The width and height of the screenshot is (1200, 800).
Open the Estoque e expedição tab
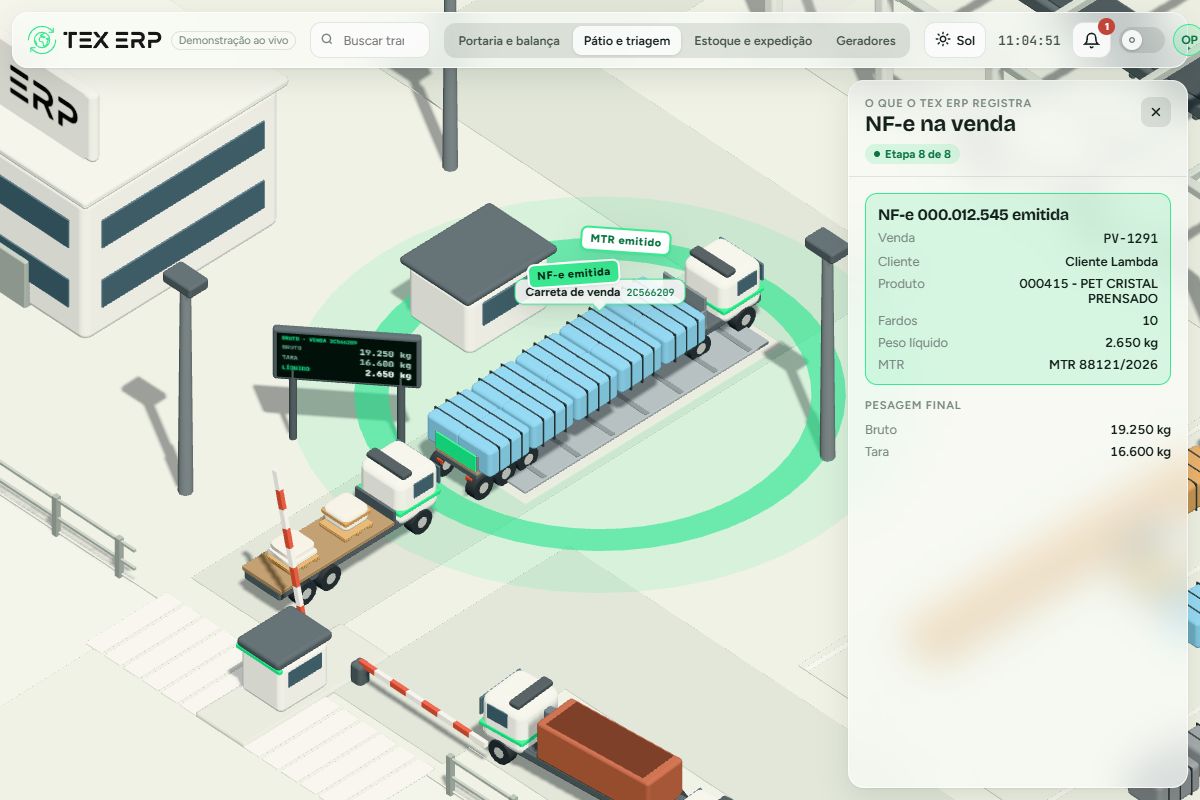(753, 41)
